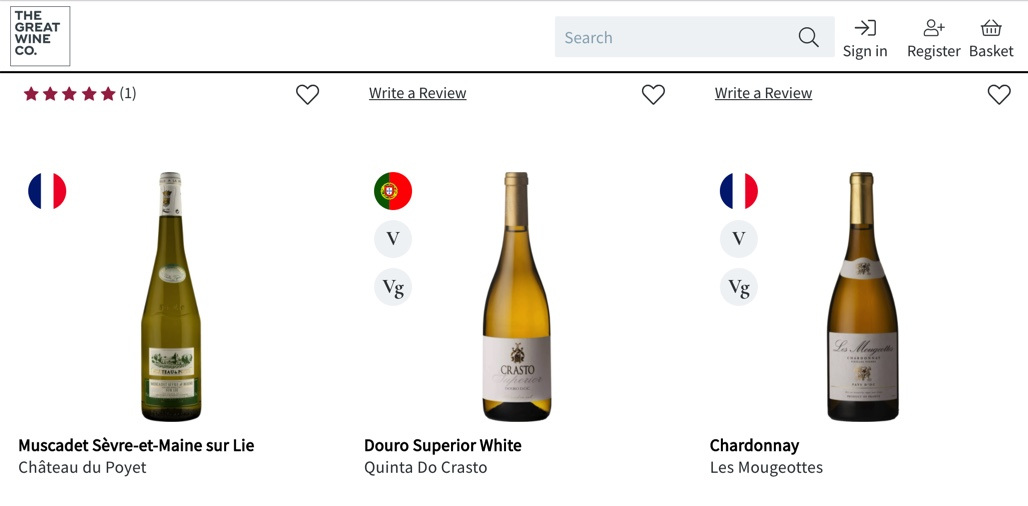
Task: Click vegetarian V badge on Douro white
Action: (393, 239)
